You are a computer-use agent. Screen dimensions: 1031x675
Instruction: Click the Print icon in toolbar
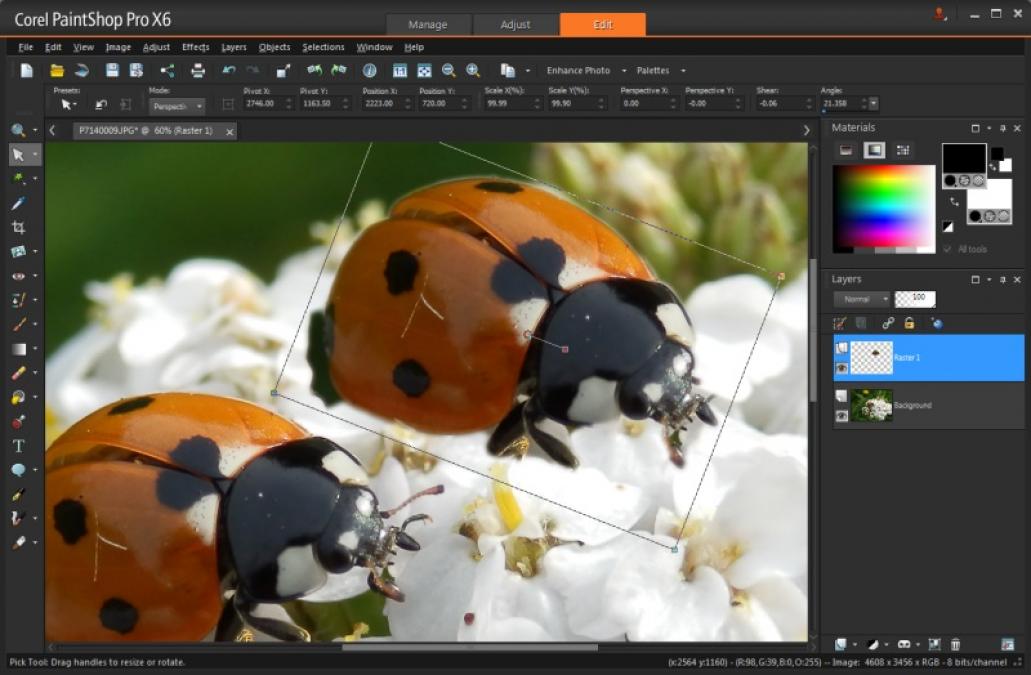198,70
